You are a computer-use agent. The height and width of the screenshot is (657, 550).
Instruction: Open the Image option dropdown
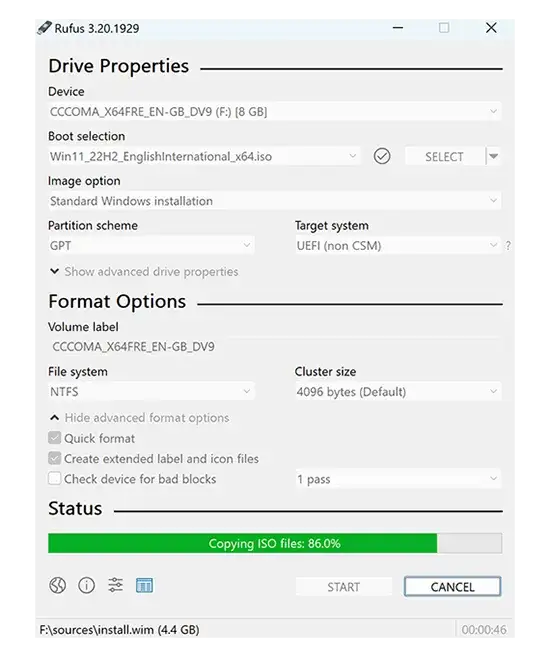[x=274, y=201]
